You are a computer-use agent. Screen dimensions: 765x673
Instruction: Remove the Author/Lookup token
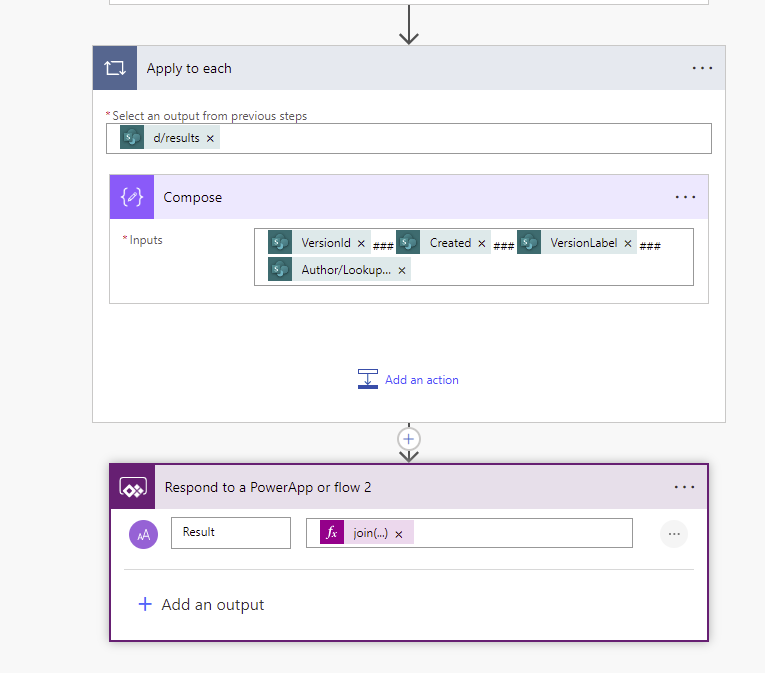click(x=402, y=270)
